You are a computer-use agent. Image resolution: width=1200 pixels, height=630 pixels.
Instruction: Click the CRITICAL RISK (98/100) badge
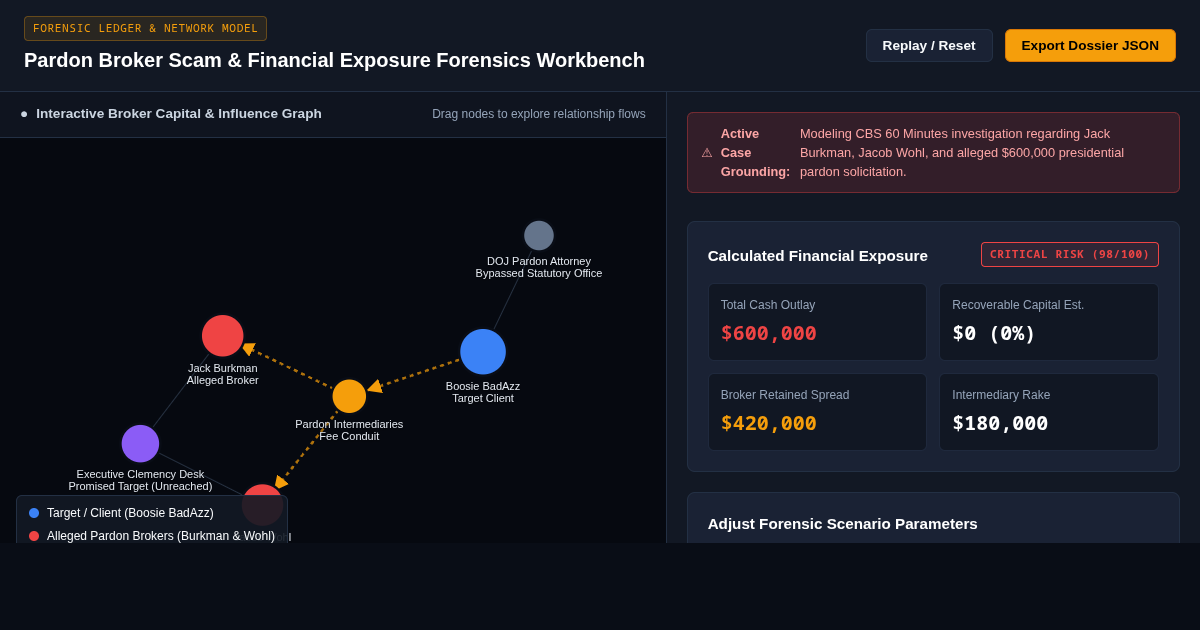(1070, 255)
